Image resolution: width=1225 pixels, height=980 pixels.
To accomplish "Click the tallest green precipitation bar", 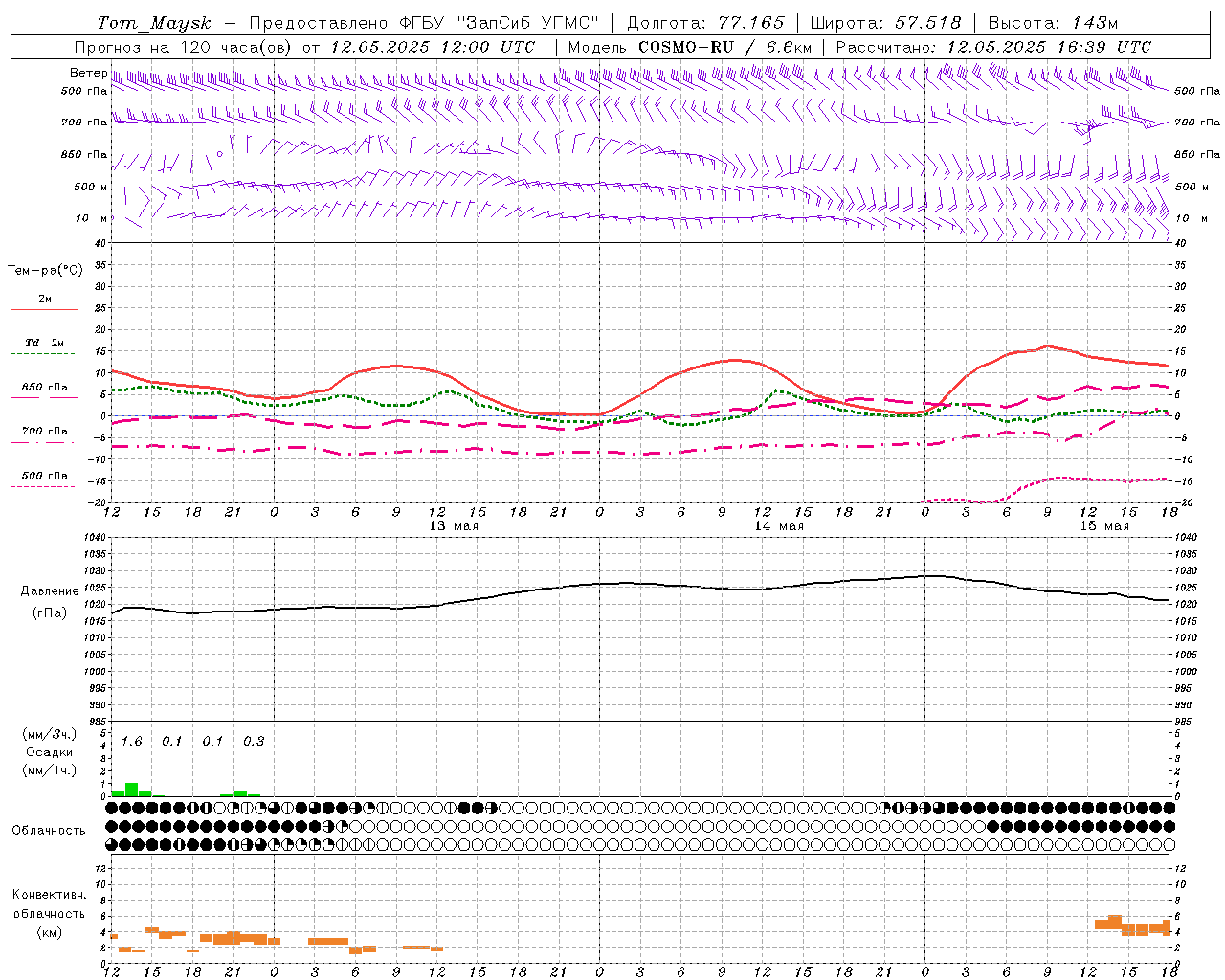I will (132, 790).
